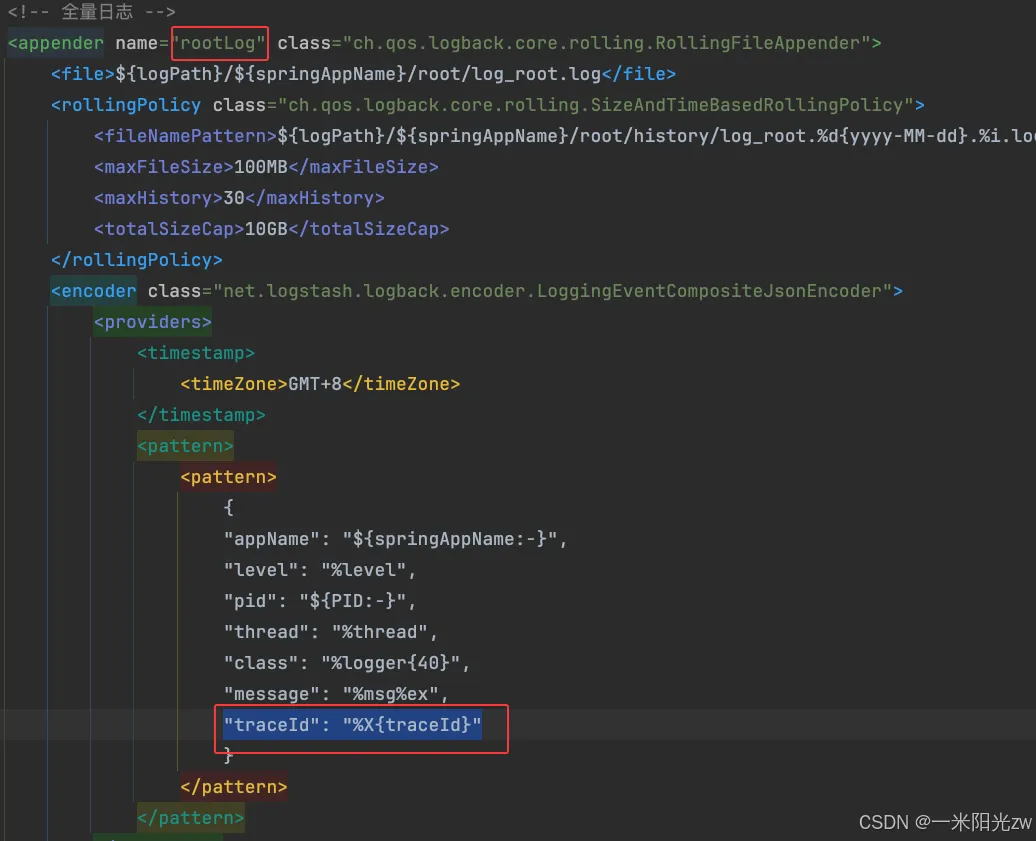Click the highlighted 'rootLog' appender name
The image size is (1036, 841).
[x=219, y=43]
